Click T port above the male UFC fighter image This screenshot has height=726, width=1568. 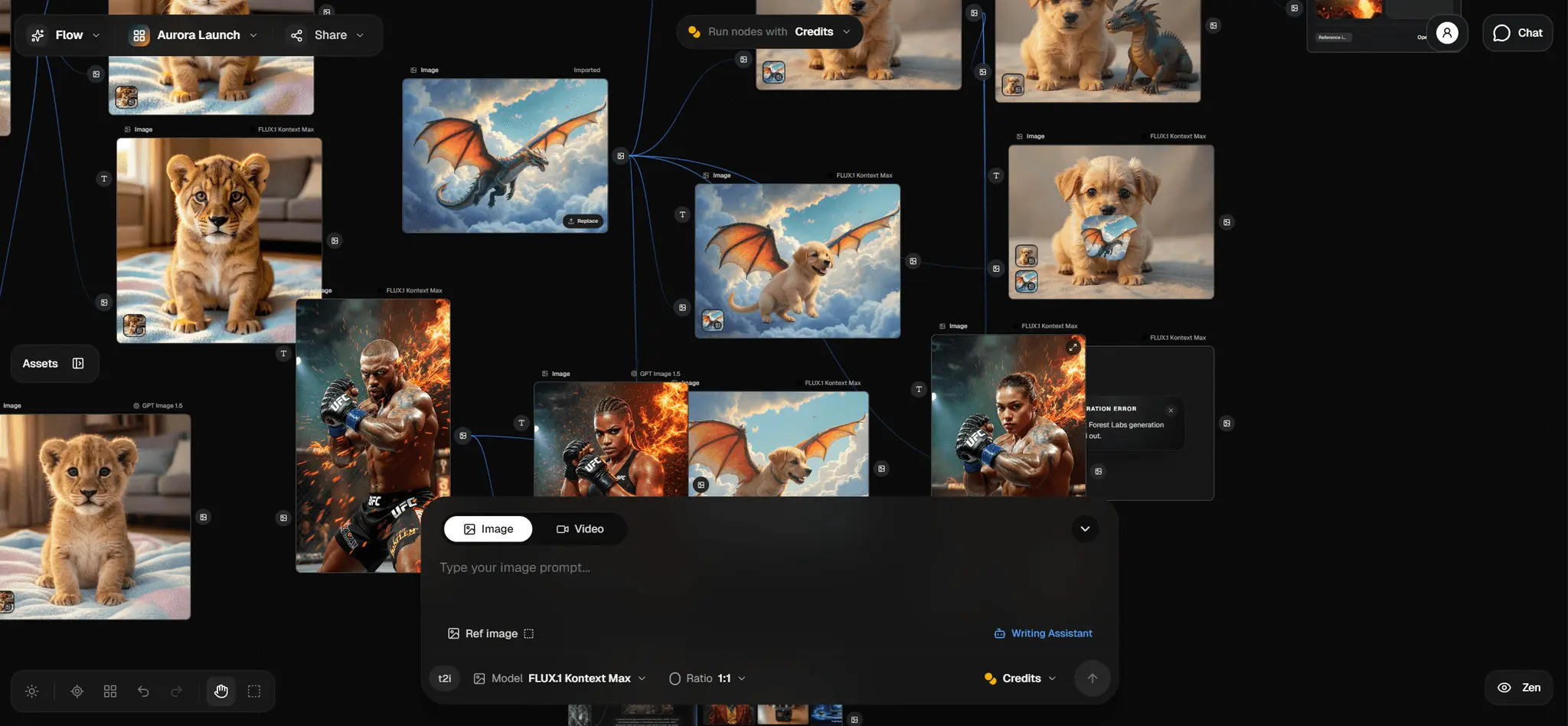(283, 353)
